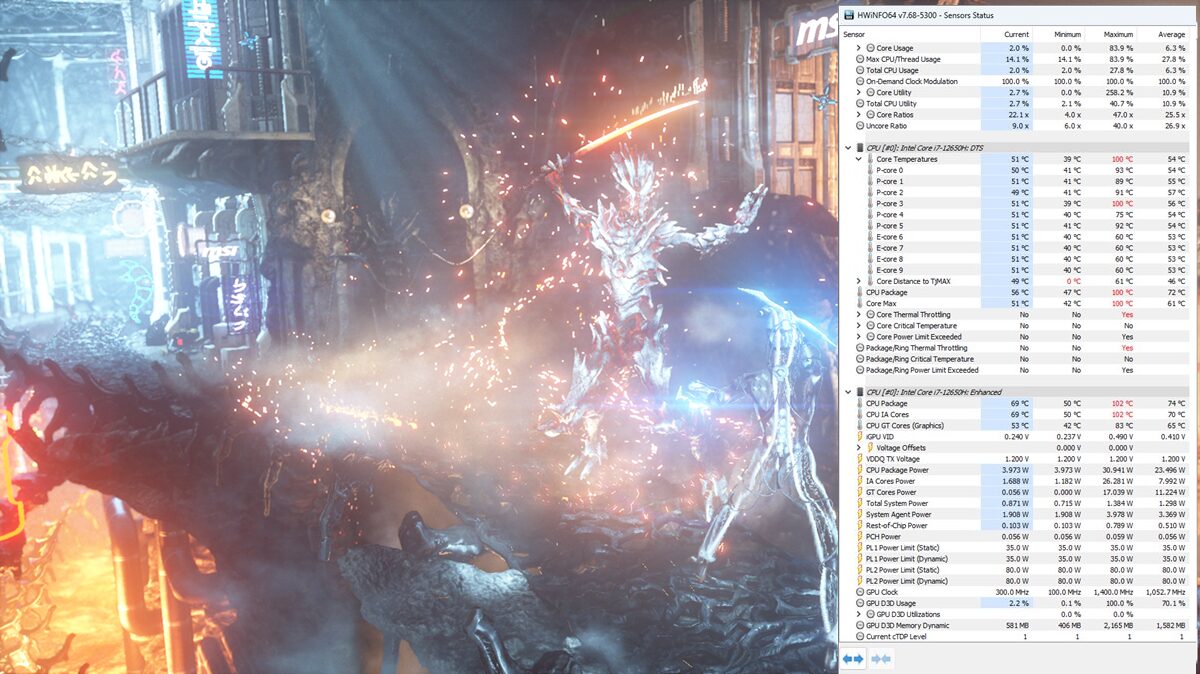Viewport: 1200px width, 674px height.
Task: Click lightning icon beside PL1 Power Limit (Static)
Action: [x=860, y=547]
